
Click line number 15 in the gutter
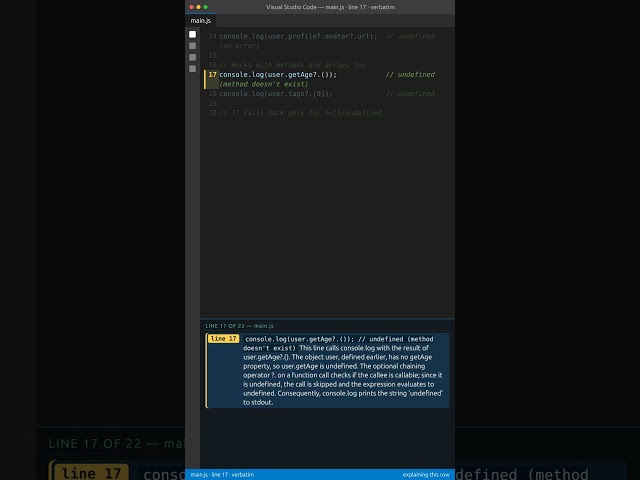[212, 56]
